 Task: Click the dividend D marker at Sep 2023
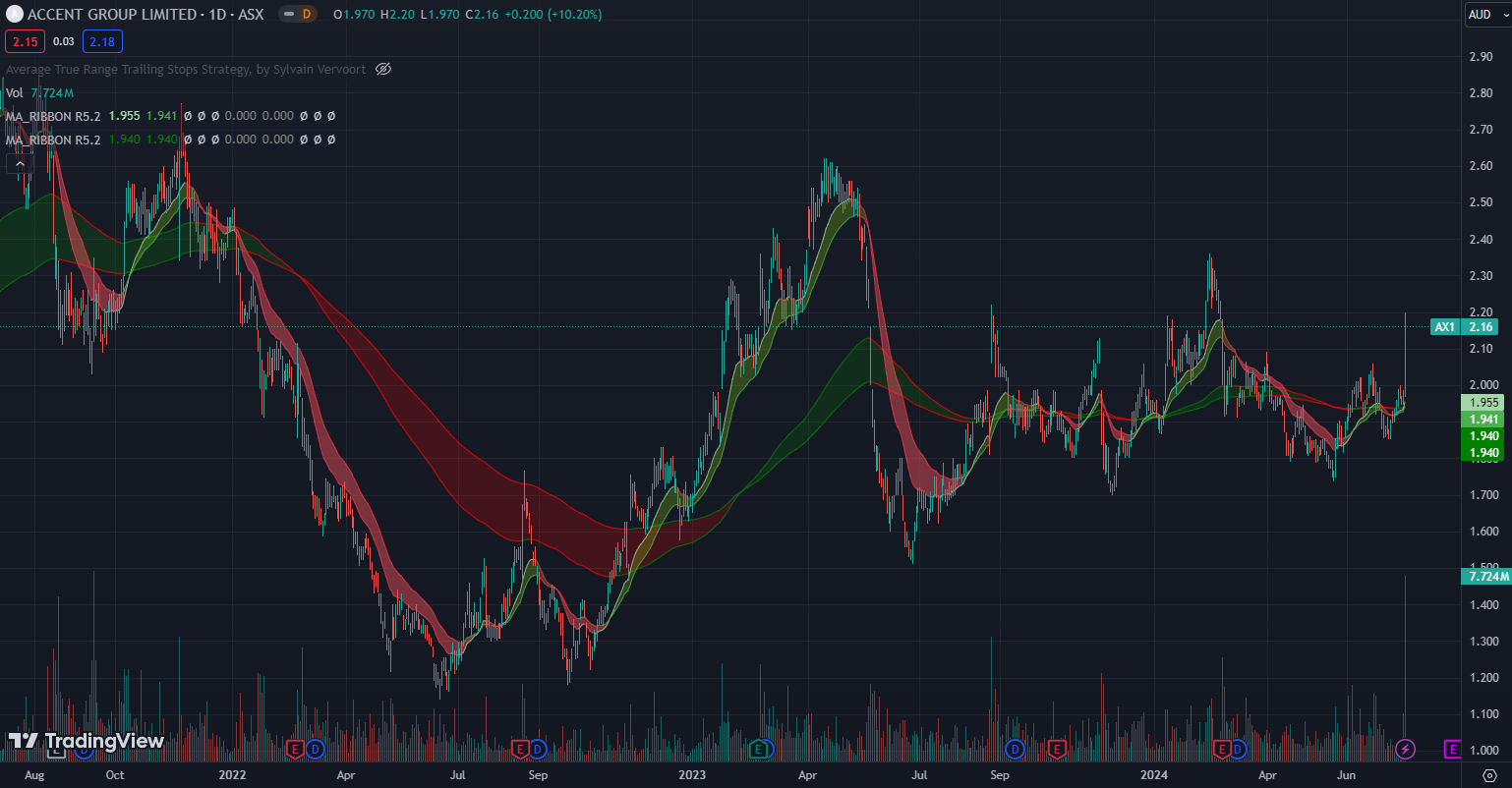[x=1016, y=750]
